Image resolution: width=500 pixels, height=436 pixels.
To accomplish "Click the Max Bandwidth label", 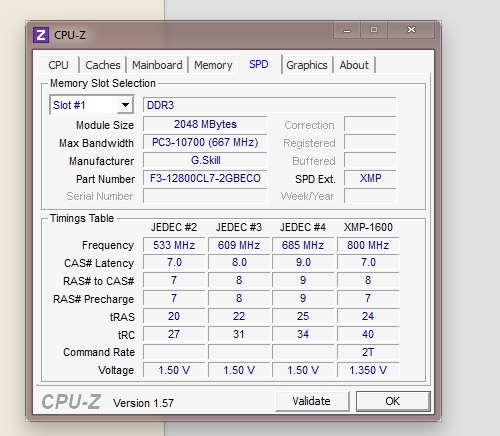I will (x=96, y=143).
